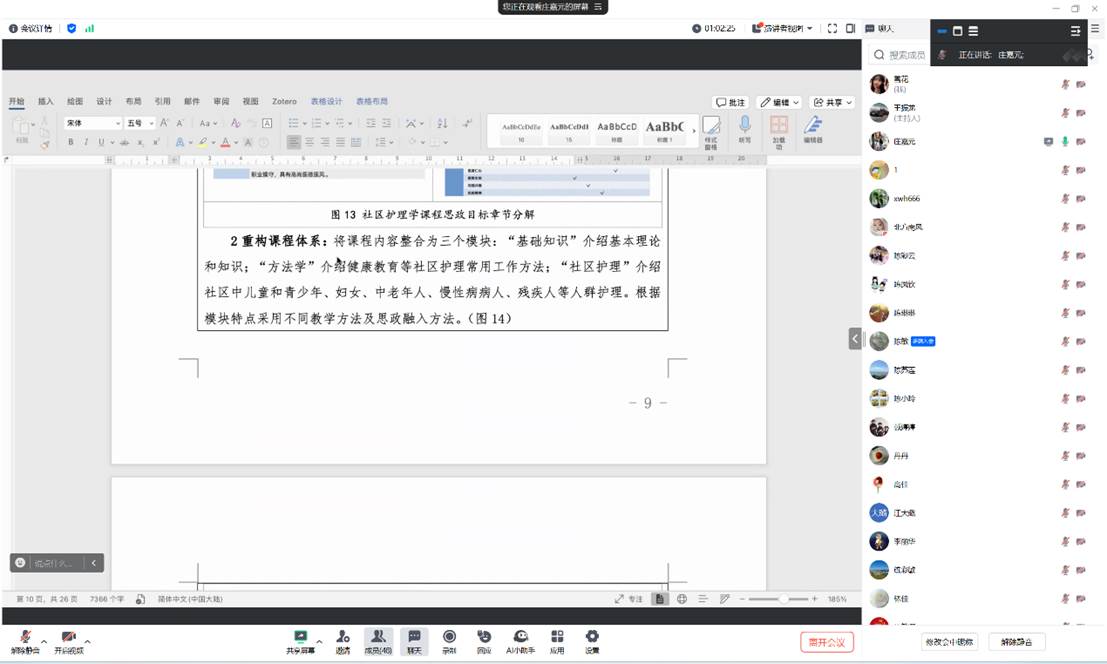The image size is (1107, 664).
Task: Toggle print layout view in status bar
Action: coord(659,599)
